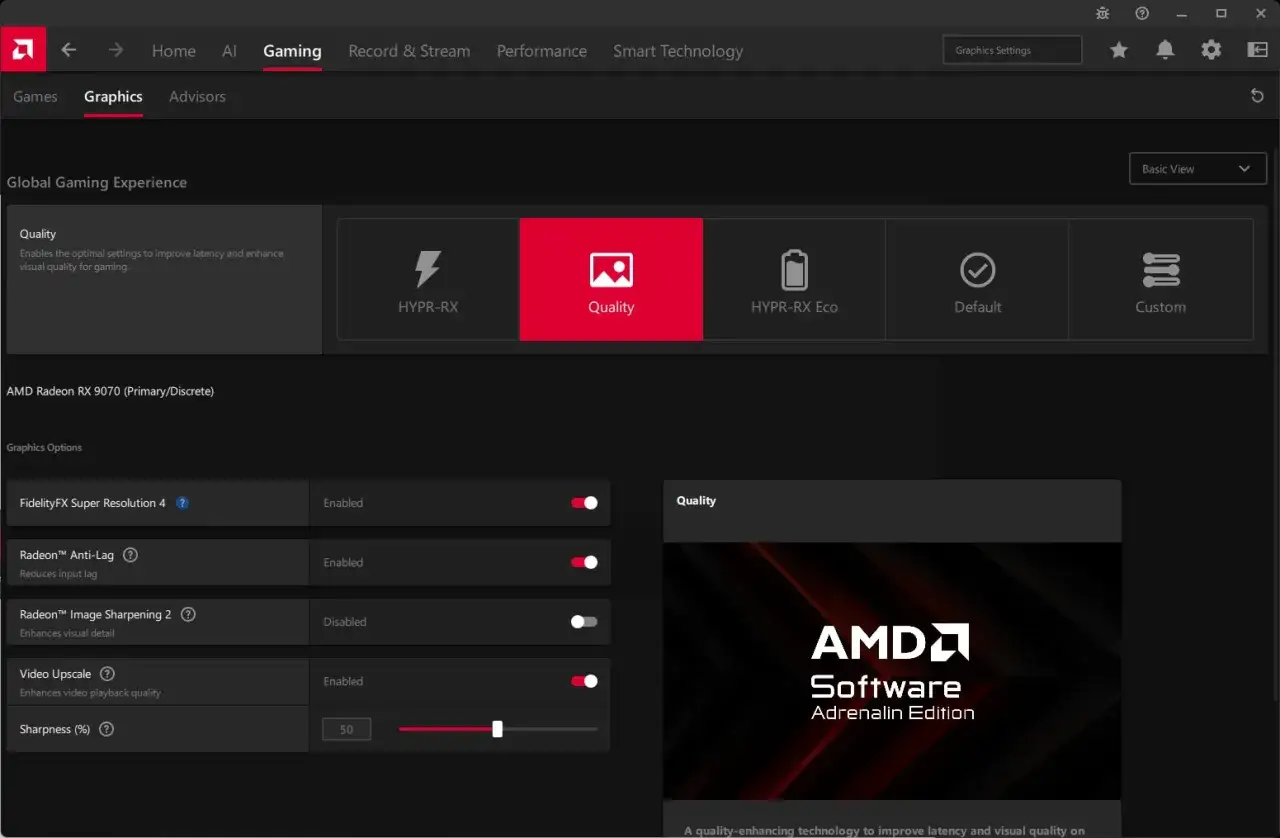Reset graphics settings with the undo icon
Image resolution: width=1280 pixels, height=838 pixels.
pos(1257,96)
